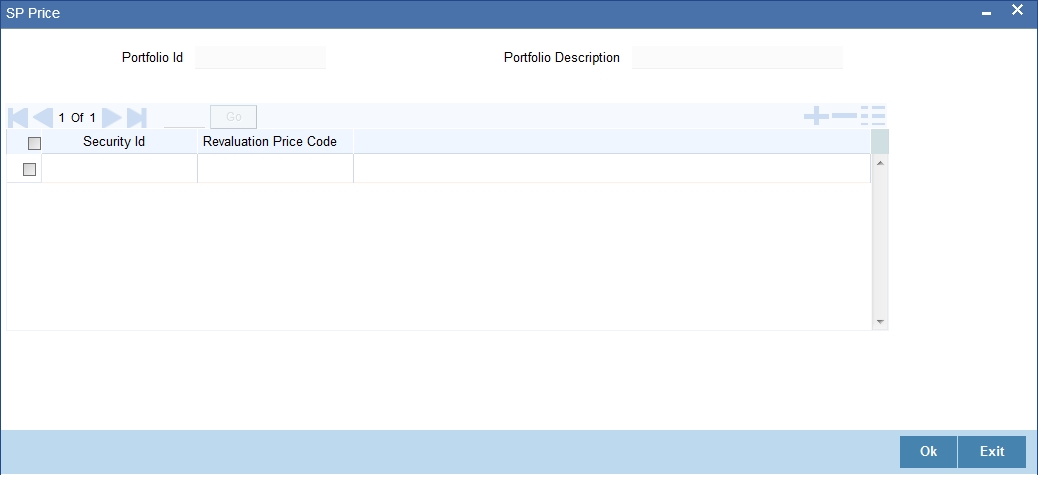Click the Security Id cell in first row
The width and height of the screenshot is (1038, 483).
click(119, 169)
